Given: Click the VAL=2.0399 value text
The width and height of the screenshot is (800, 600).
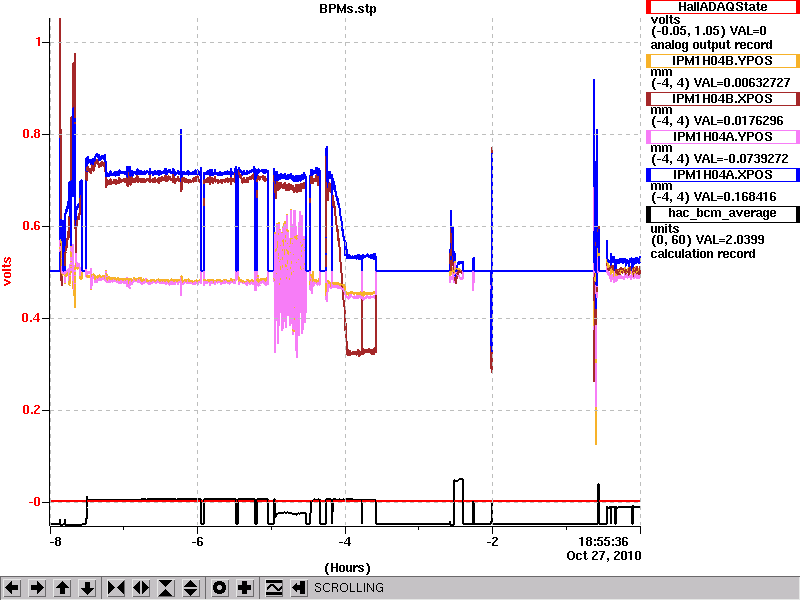Looking at the screenshot, I should (728, 240).
